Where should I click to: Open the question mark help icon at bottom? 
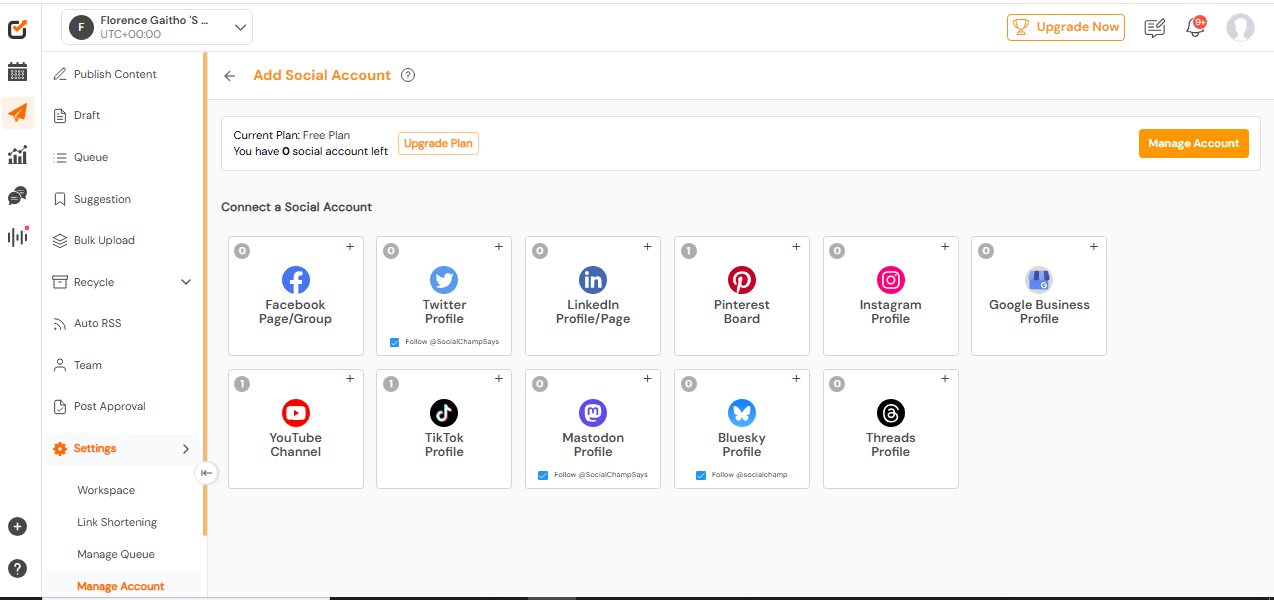point(17,569)
